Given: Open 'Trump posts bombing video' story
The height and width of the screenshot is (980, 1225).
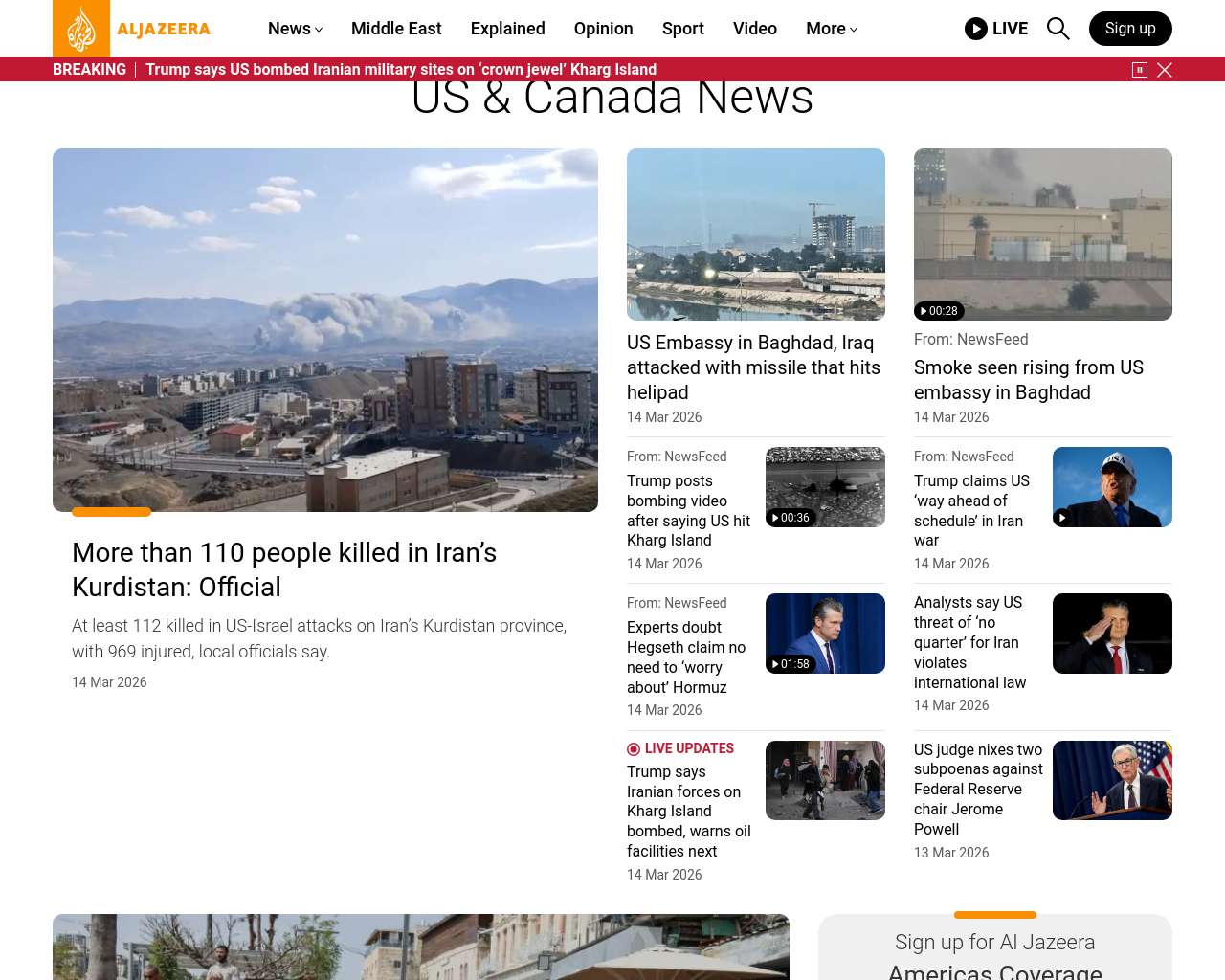Looking at the screenshot, I should click(x=689, y=510).
